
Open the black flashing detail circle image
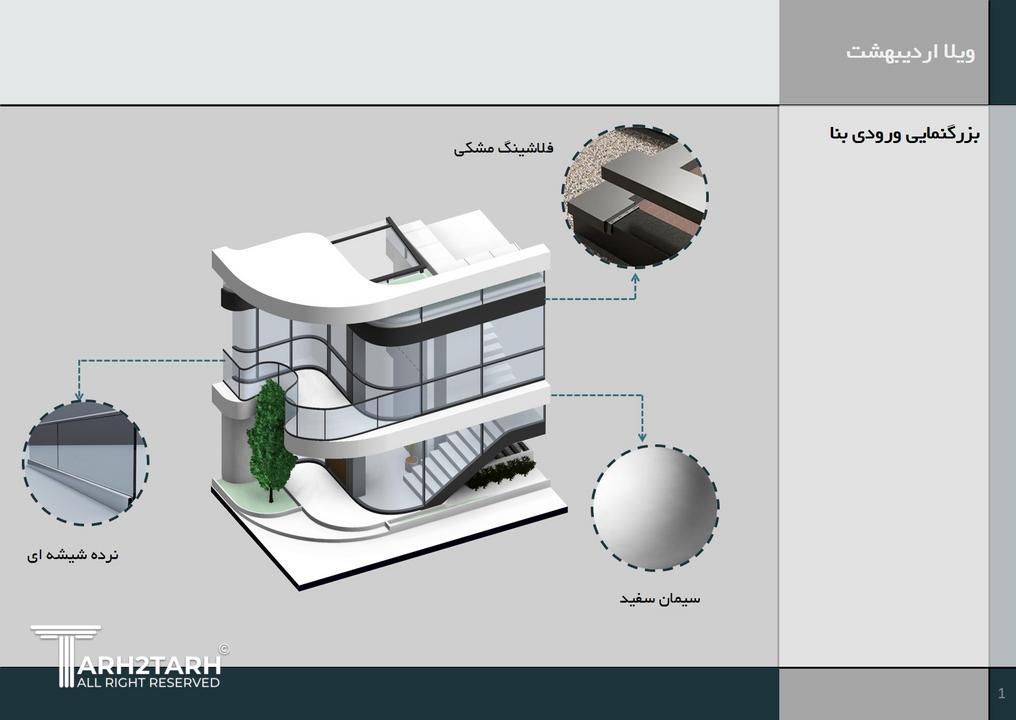(x=635, y=196)
